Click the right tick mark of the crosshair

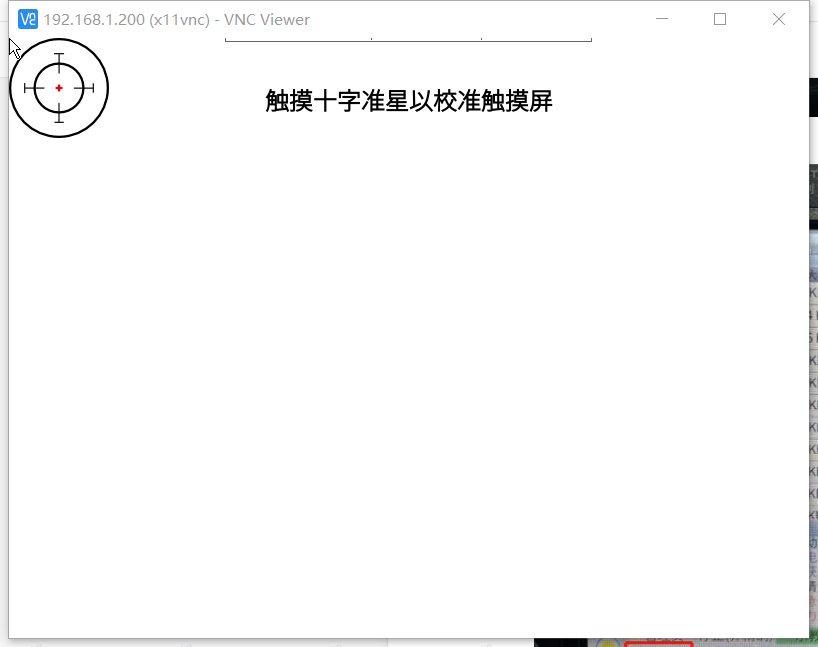pyautogui.click(x=92, y=88)
